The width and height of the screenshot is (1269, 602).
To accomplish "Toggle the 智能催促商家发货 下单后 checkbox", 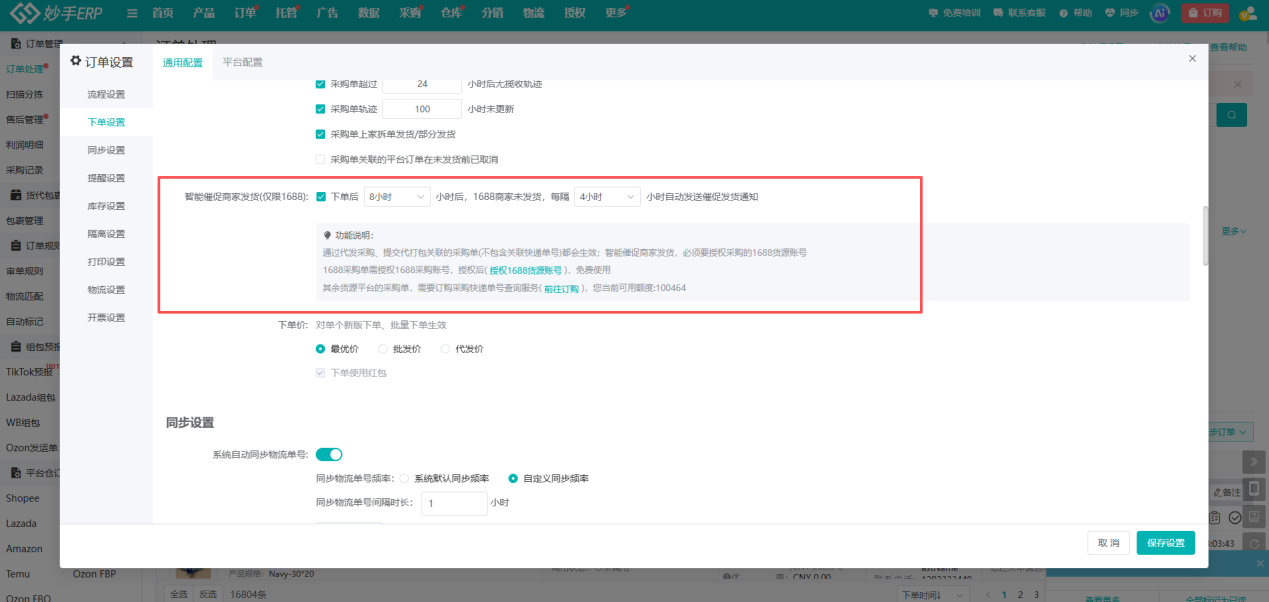I will point(320,197).
